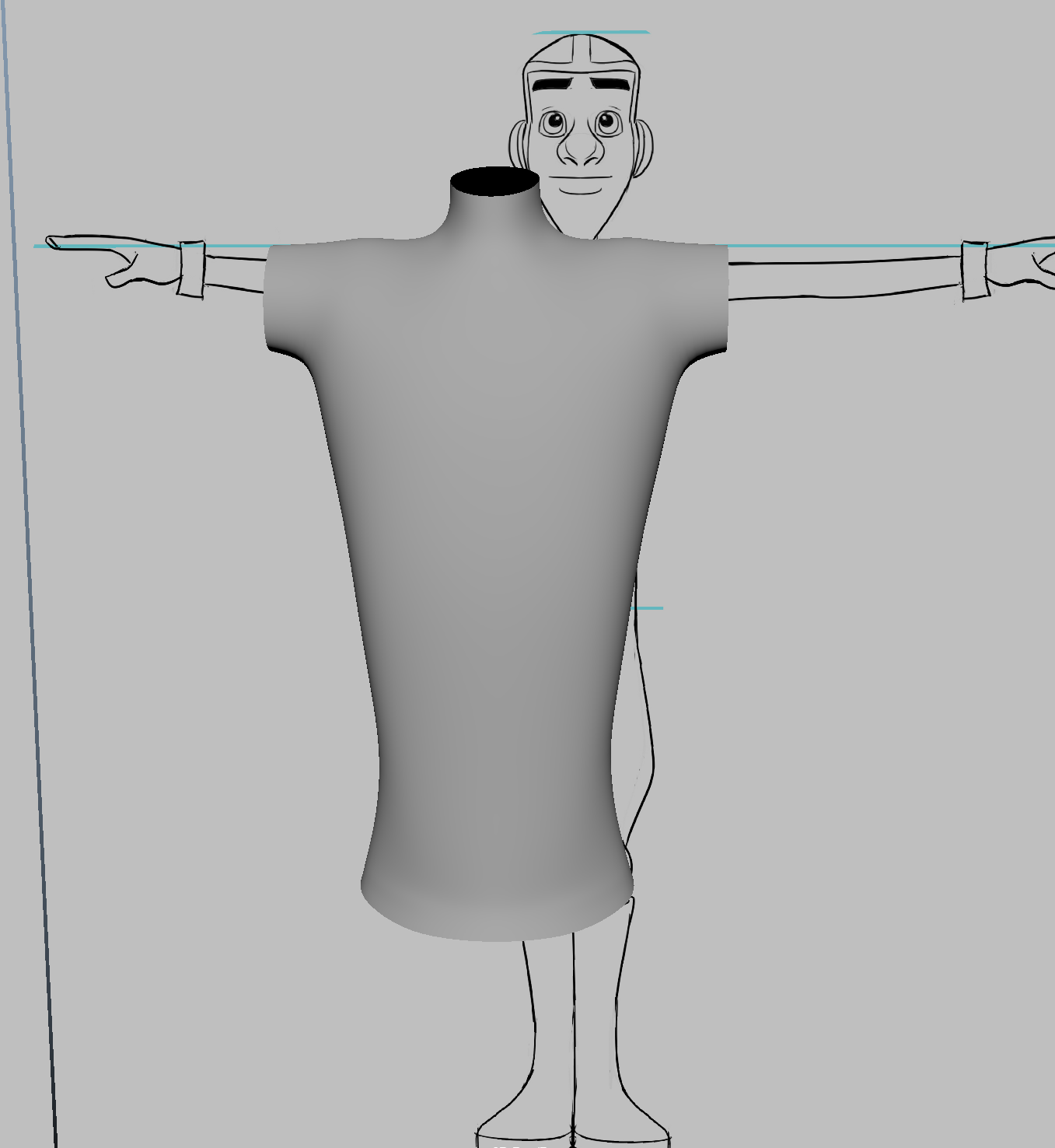Select the reference drawing's face
Screen dimensions: 1055x1148
[582, 136]
